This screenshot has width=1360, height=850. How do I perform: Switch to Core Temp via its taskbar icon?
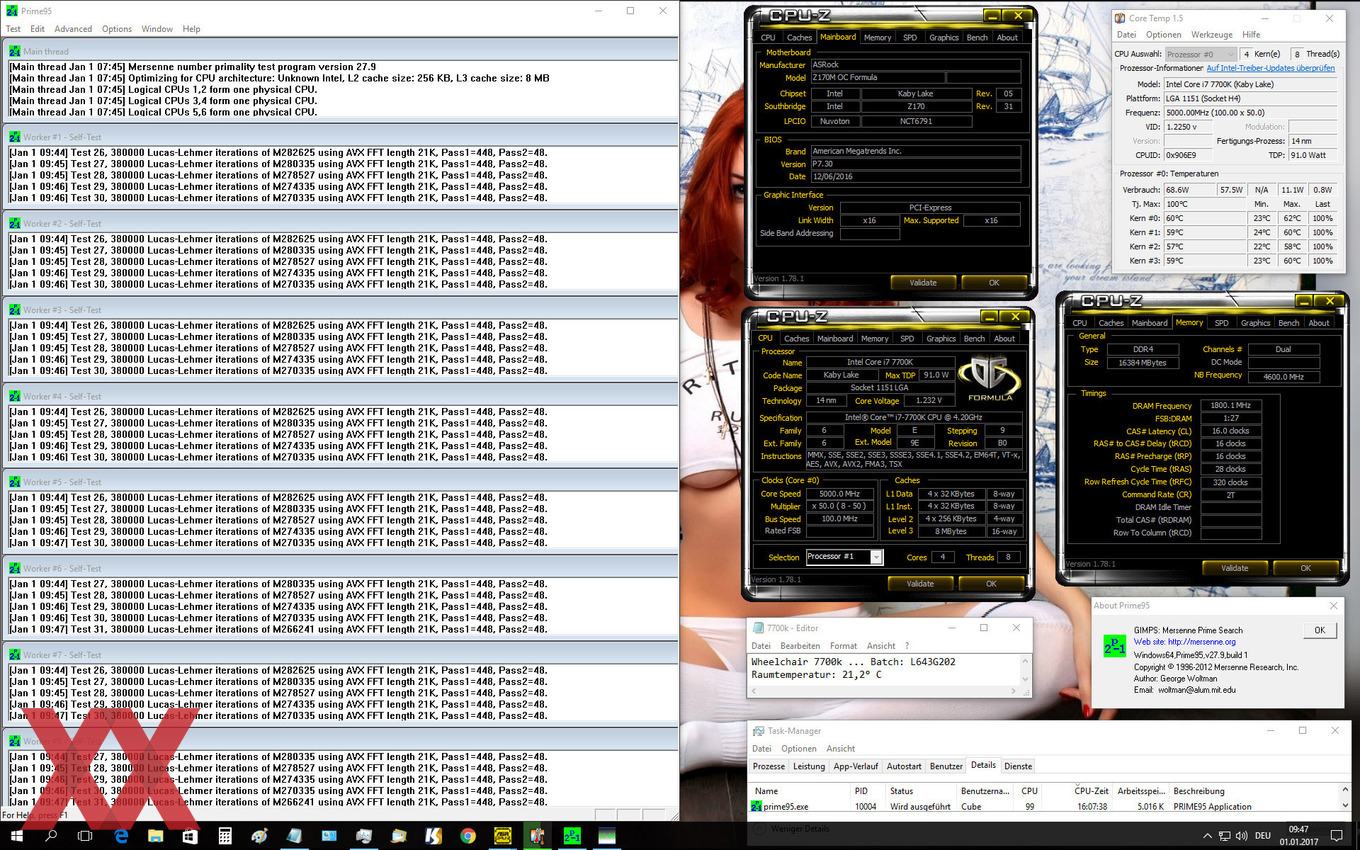pyautogui.click(x=537, y=836)
